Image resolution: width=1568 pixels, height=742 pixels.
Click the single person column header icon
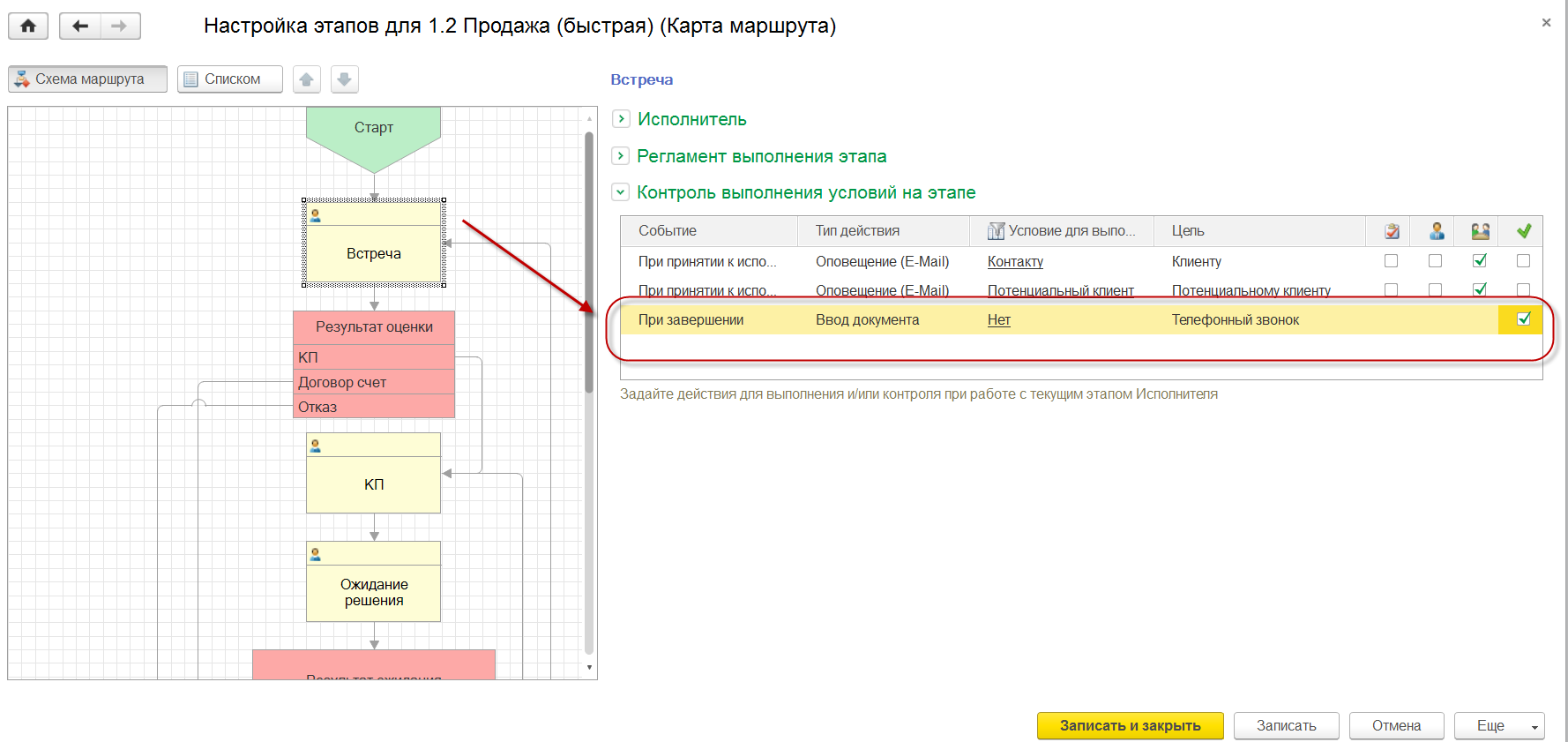click(1437, 231)
